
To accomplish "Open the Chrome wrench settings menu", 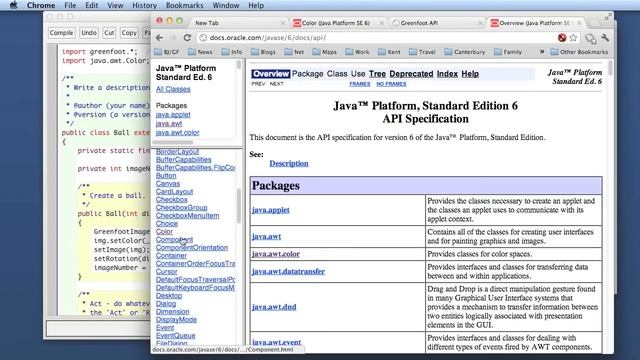I will 605,38.
